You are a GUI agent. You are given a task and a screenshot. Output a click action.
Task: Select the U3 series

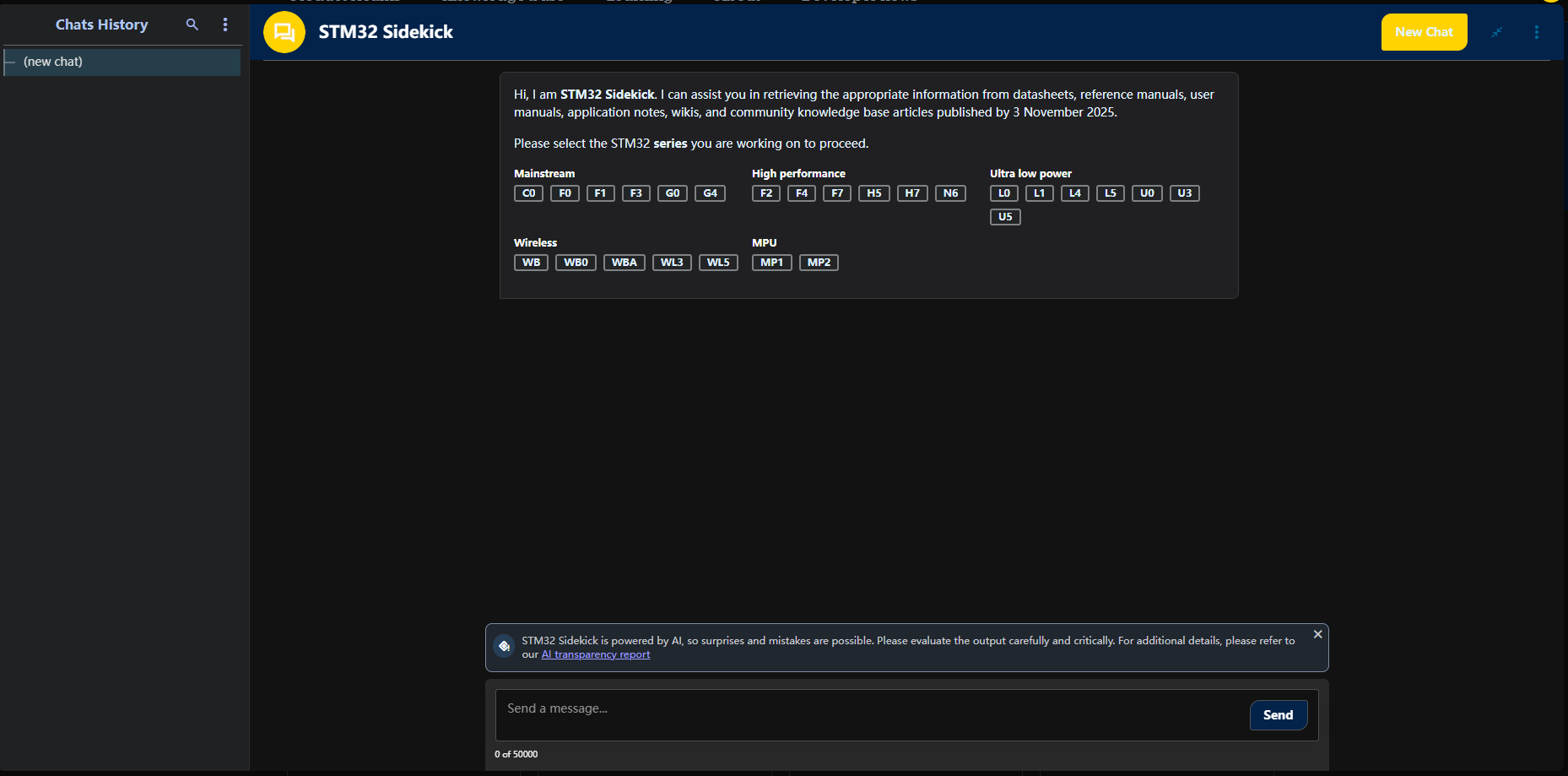1185,193
